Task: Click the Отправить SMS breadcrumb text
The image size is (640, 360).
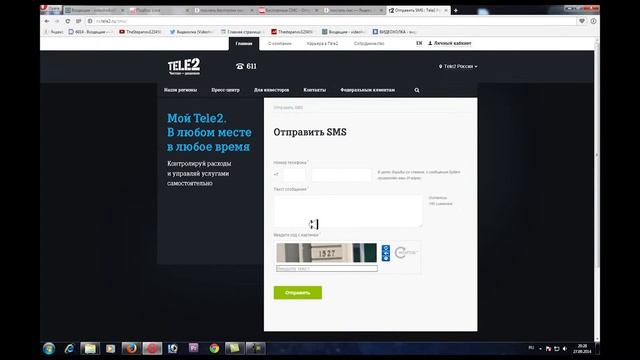Action: click(x=288, y=108)
